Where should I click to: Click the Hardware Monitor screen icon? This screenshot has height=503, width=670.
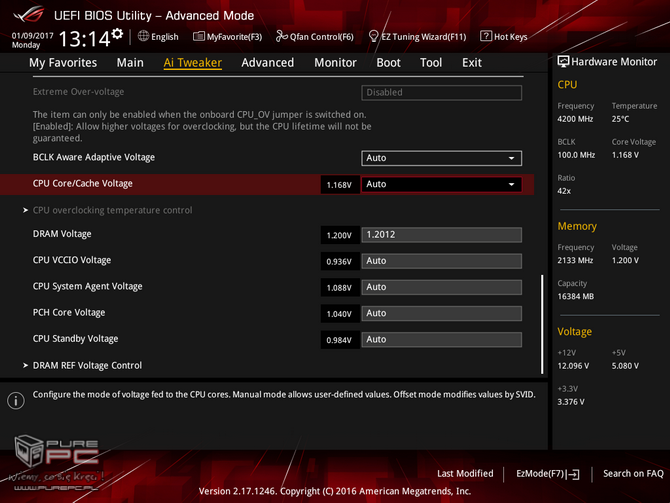click(563, 62)
